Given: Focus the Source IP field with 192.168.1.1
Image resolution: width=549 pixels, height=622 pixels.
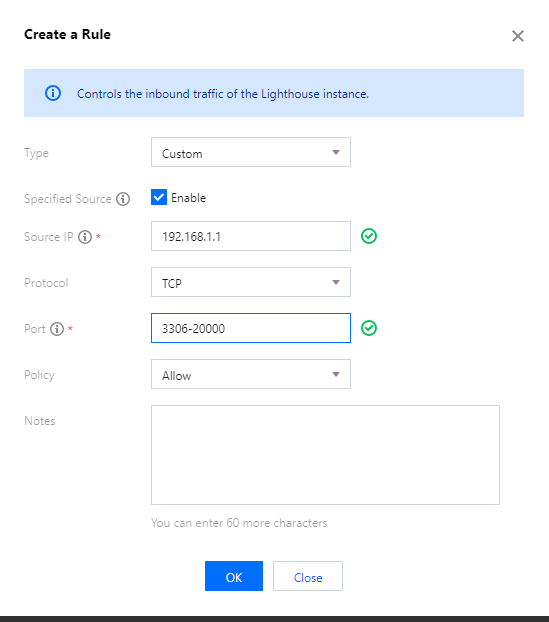Looking at the screenshot, I should tap(251, 236).
